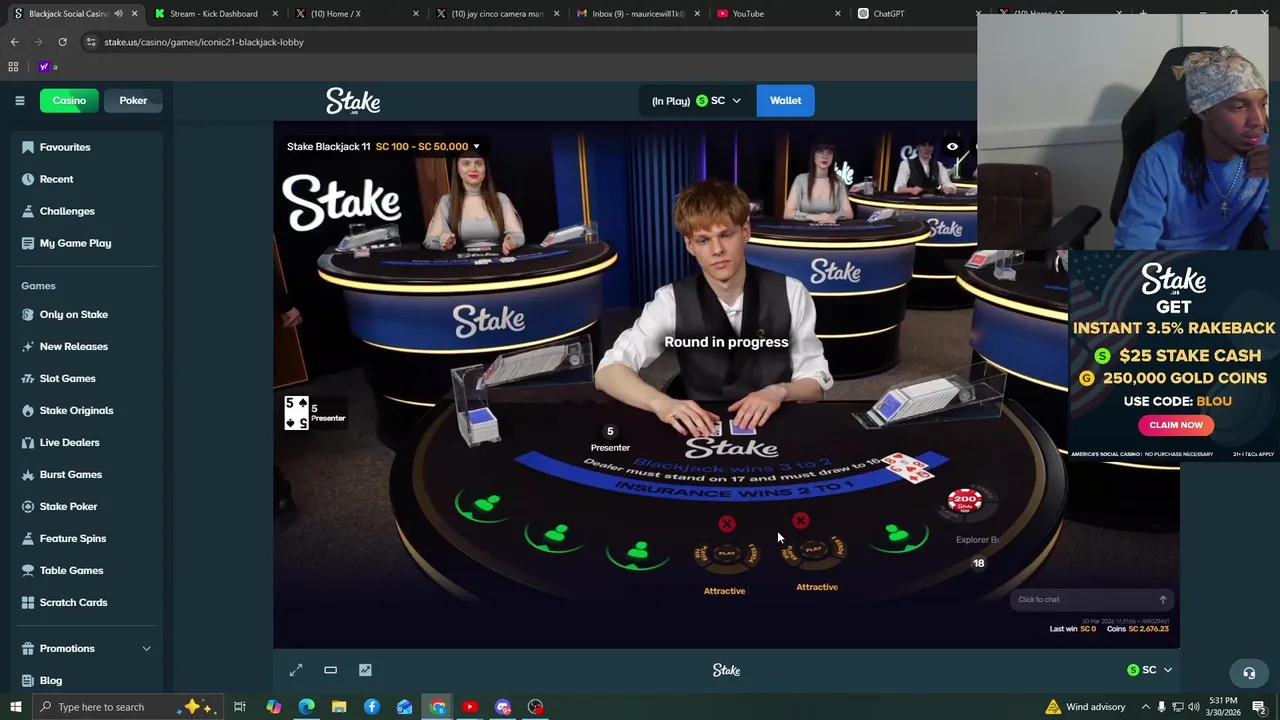Mute audio on the Blackjack tab

[x=118, y=14]
